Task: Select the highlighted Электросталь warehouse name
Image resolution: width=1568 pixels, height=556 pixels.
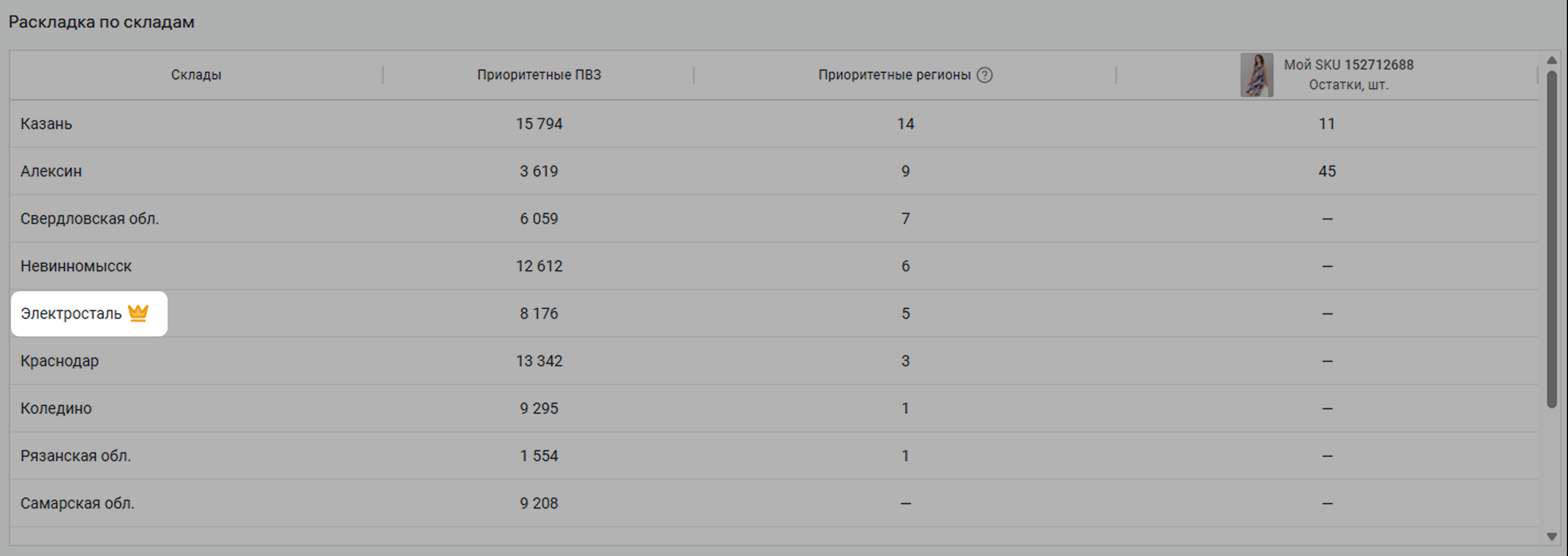Action: [71, 314]
